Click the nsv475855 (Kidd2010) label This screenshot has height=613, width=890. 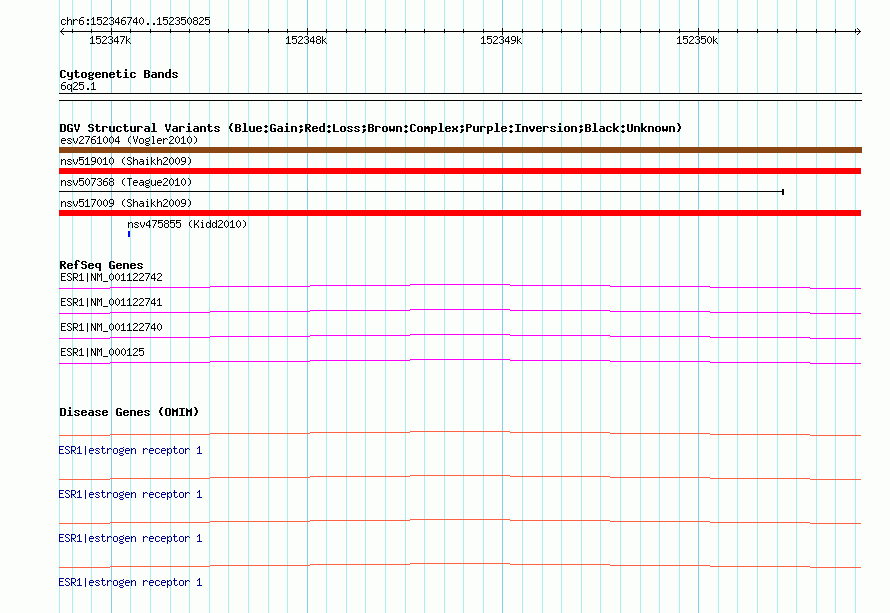pos(187,224)
